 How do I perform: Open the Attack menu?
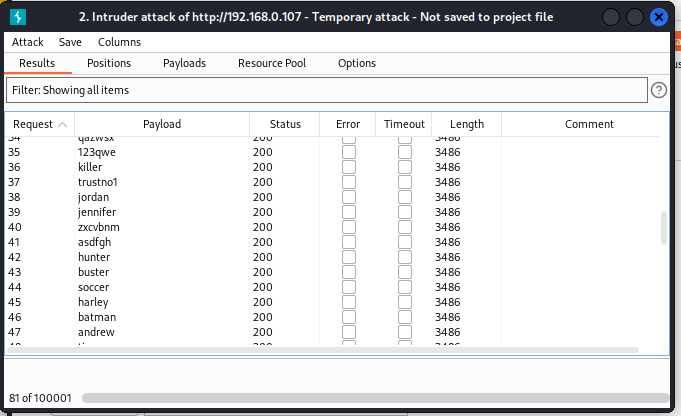[x=27, y=42]
